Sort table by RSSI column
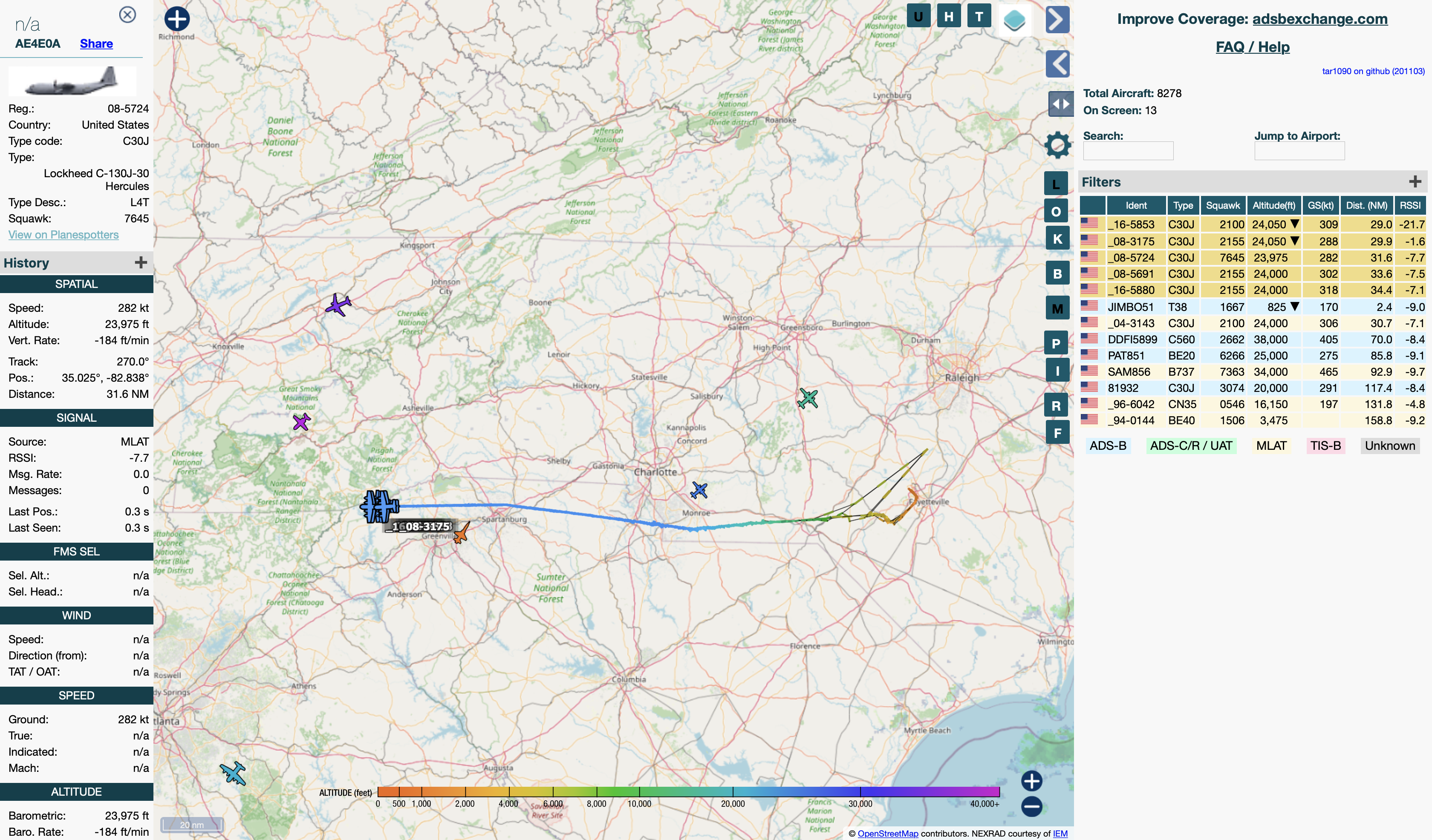 (1410, 206)
